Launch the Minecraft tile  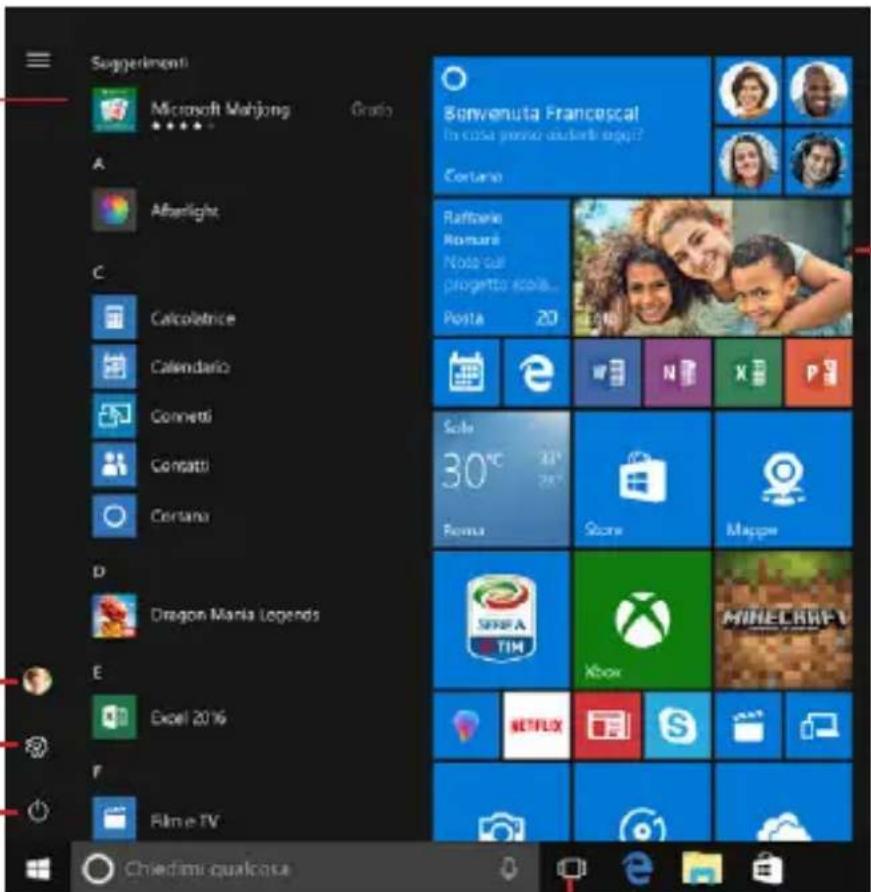click(782, 618)
